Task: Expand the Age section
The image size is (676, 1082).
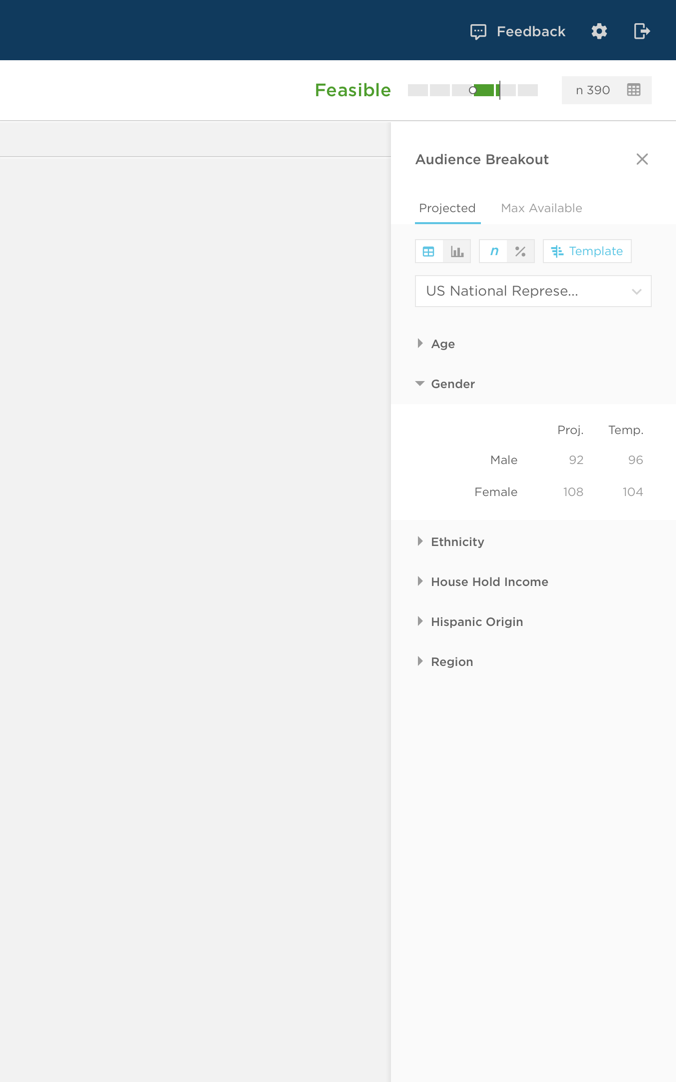Action: click(x=442, y=344)
